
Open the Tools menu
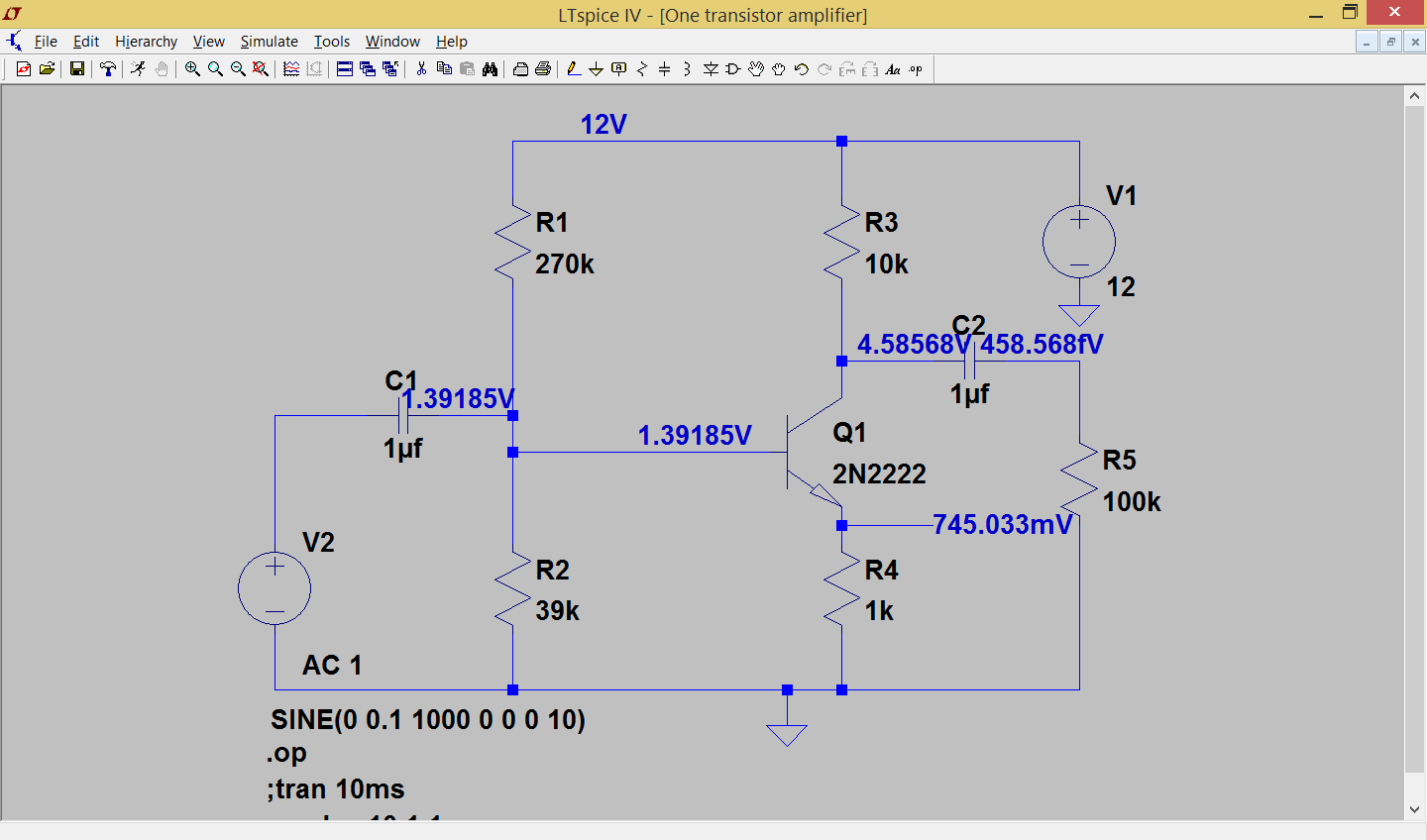pyautogui.click(x=332, y=42)
